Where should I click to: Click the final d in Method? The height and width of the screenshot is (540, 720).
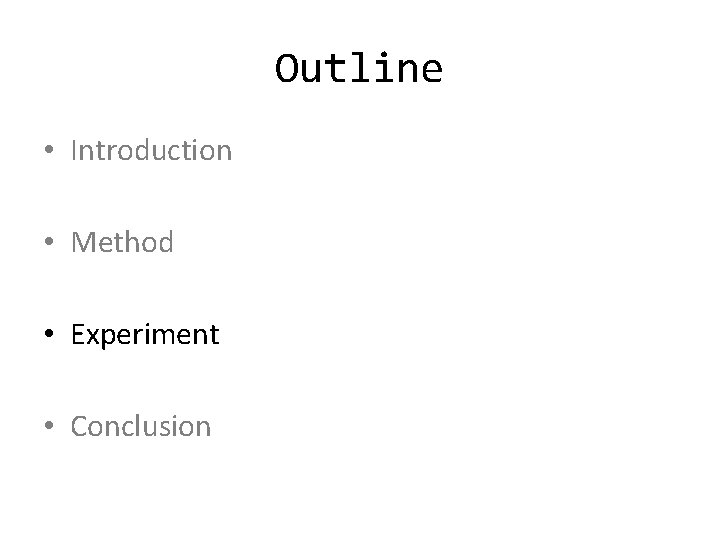(165, 242)
